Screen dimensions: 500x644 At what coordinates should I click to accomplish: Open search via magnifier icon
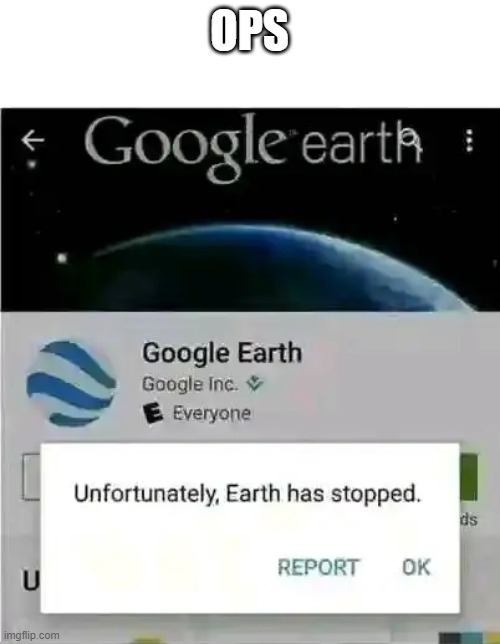[x=411, y=138]
